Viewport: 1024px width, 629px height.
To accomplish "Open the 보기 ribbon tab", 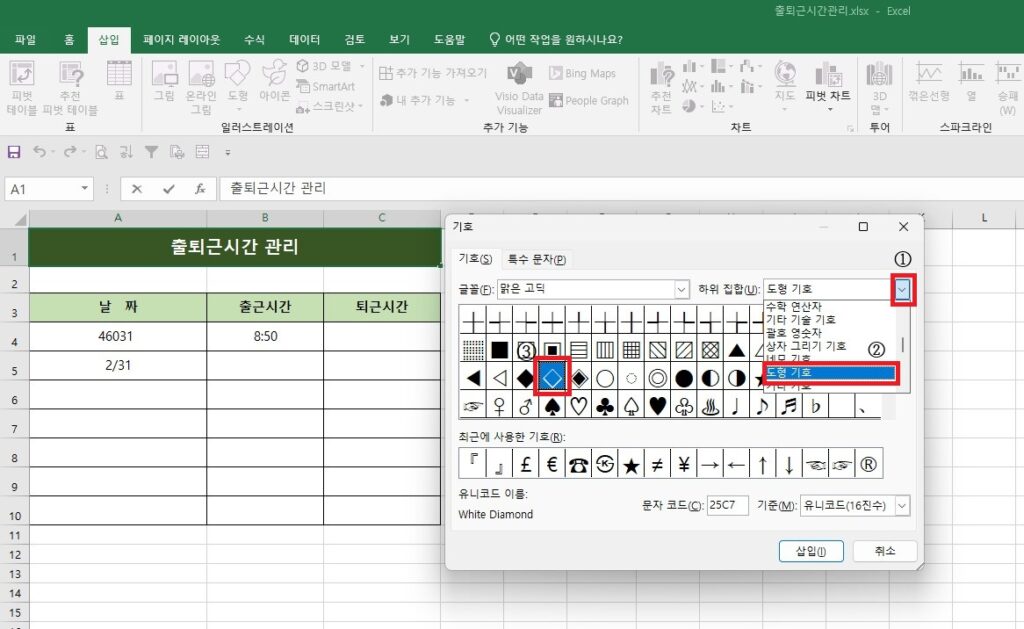I will tap(399, 40).
